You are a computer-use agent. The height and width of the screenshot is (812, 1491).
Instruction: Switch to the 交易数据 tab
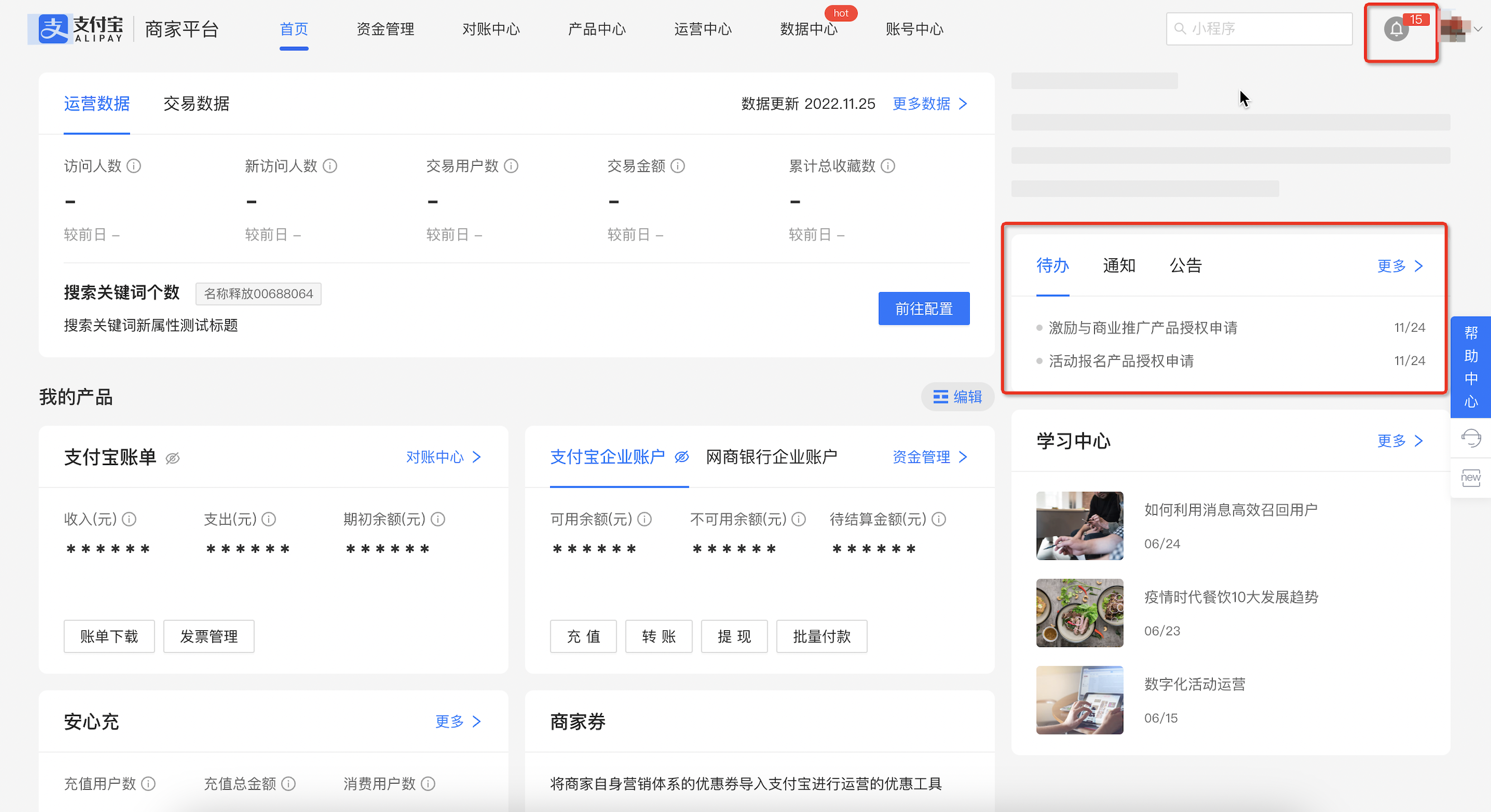point(196,104)
